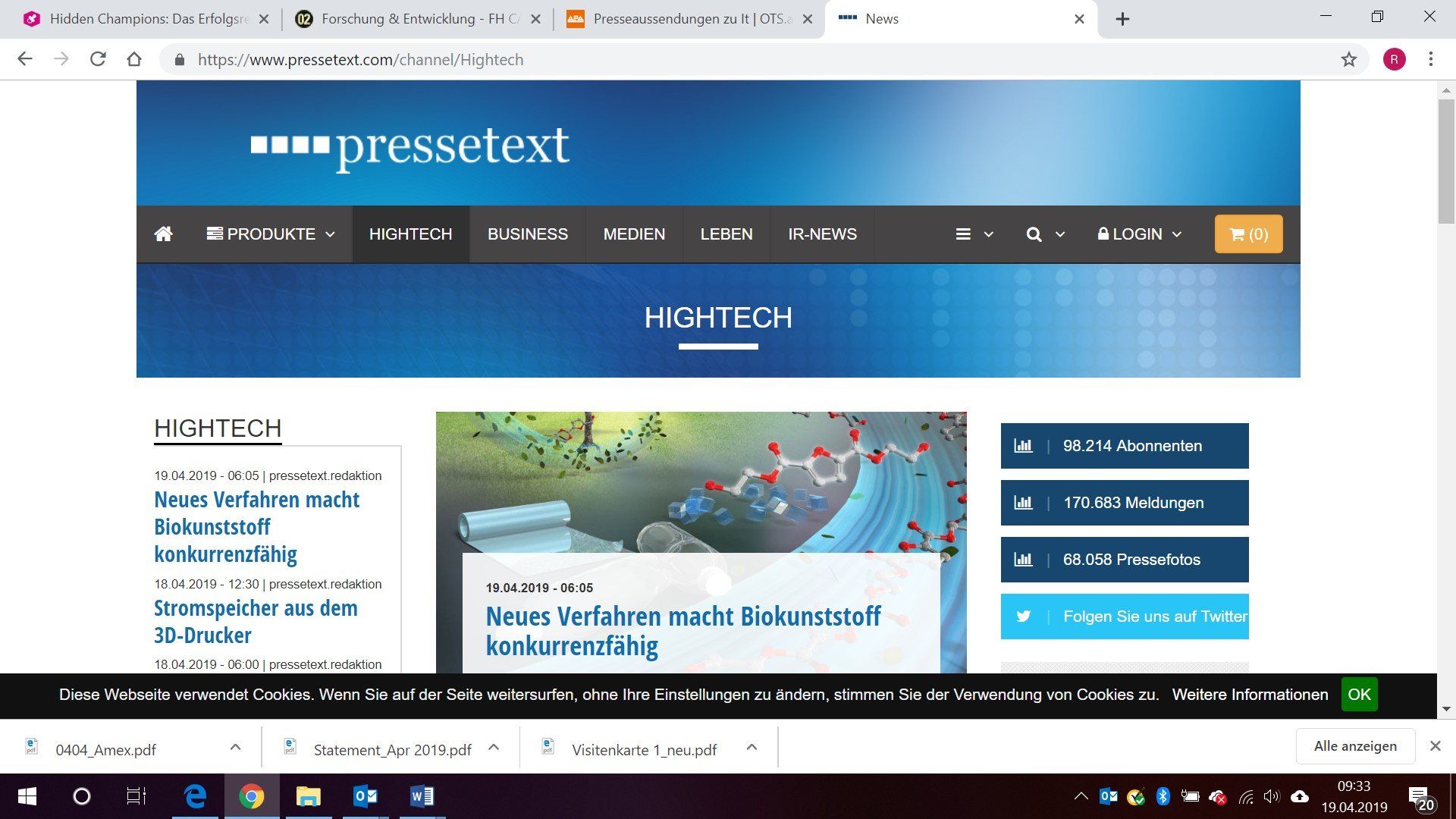Go back to the previous page
1456x819 pixels.
25,59
